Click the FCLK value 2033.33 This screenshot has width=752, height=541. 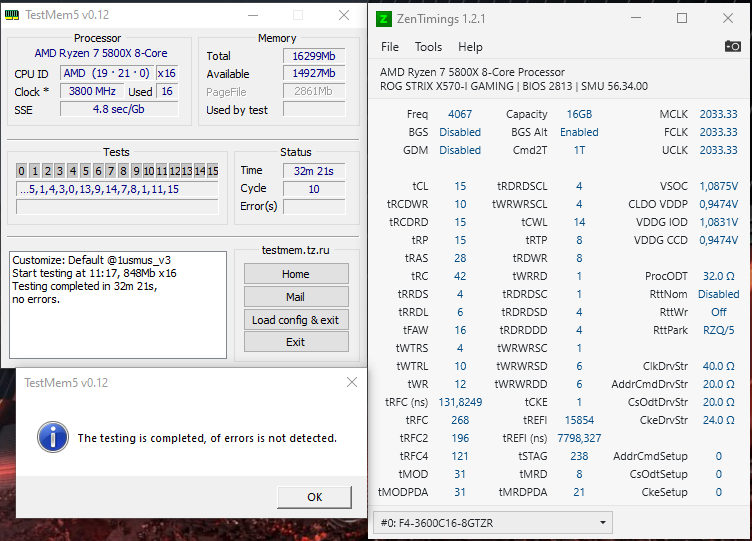pyautogui.click(x=718, y=132)
